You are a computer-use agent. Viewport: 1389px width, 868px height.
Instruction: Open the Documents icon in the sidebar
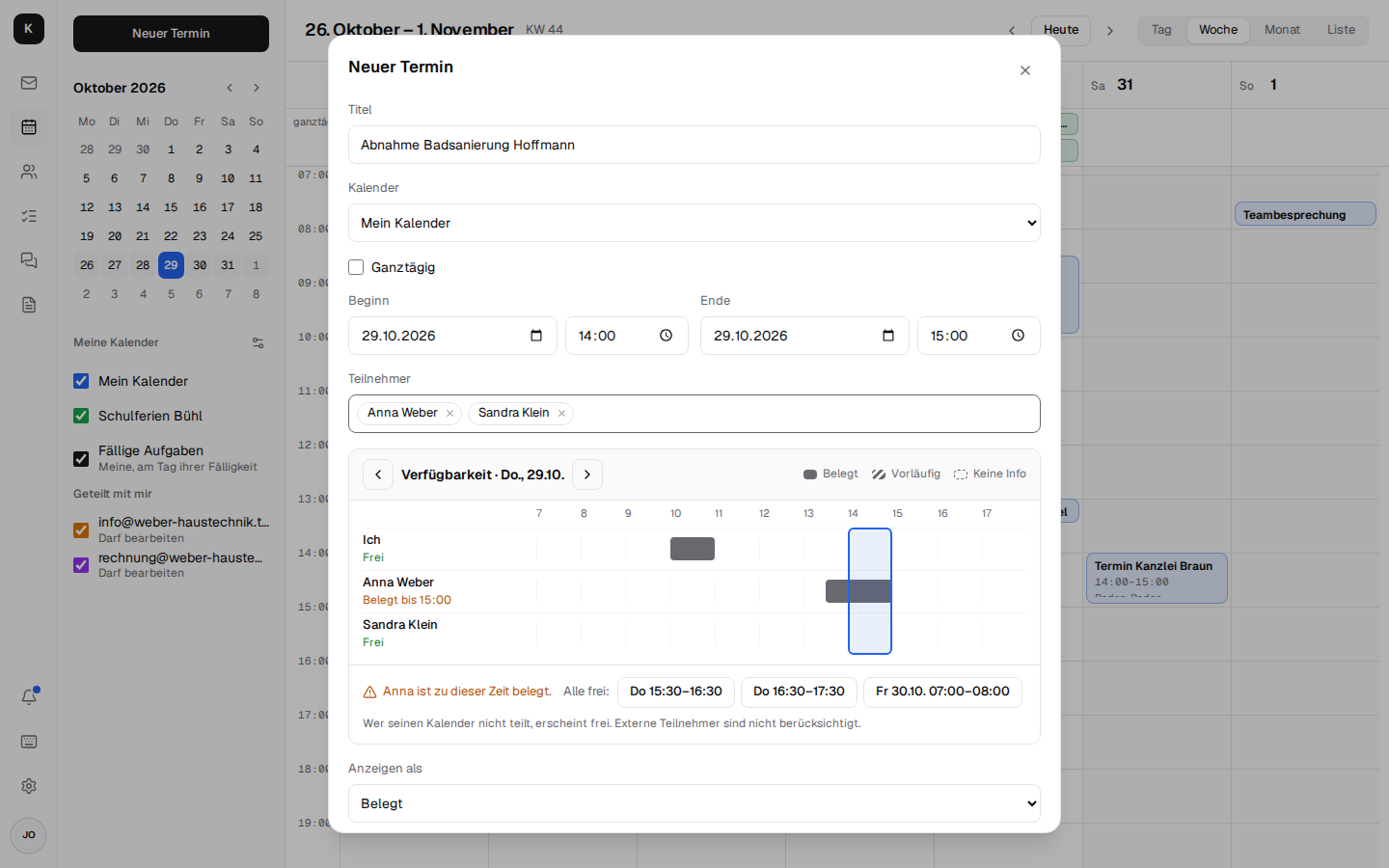pyautogui.click(x=29, y=305)
